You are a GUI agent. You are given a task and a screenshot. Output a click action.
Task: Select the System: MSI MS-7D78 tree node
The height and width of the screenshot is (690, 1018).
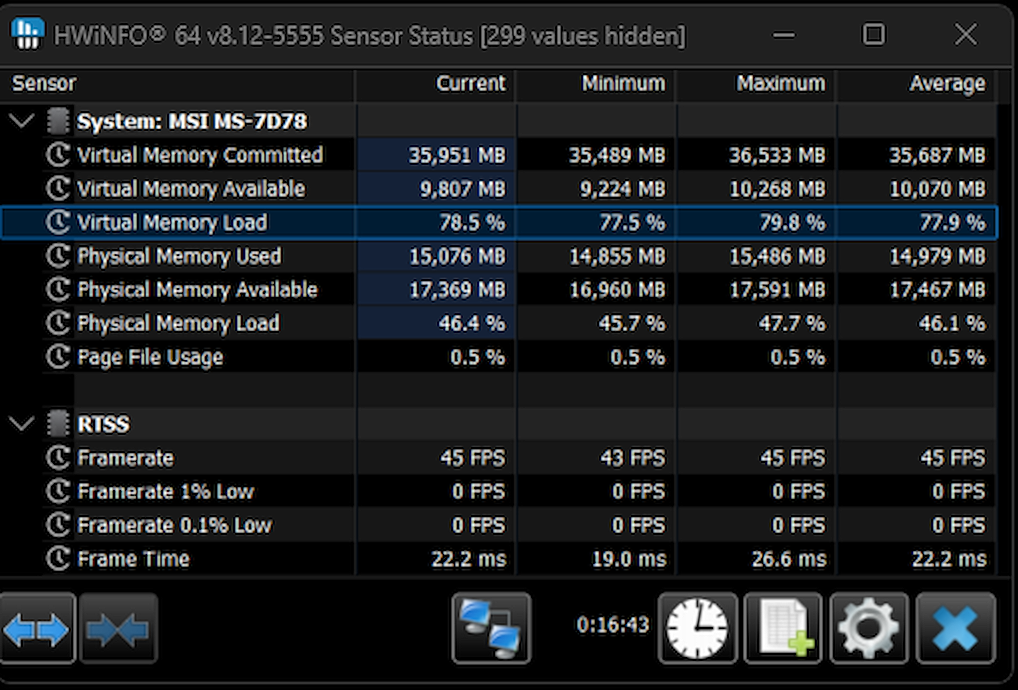tap(192, 121)
